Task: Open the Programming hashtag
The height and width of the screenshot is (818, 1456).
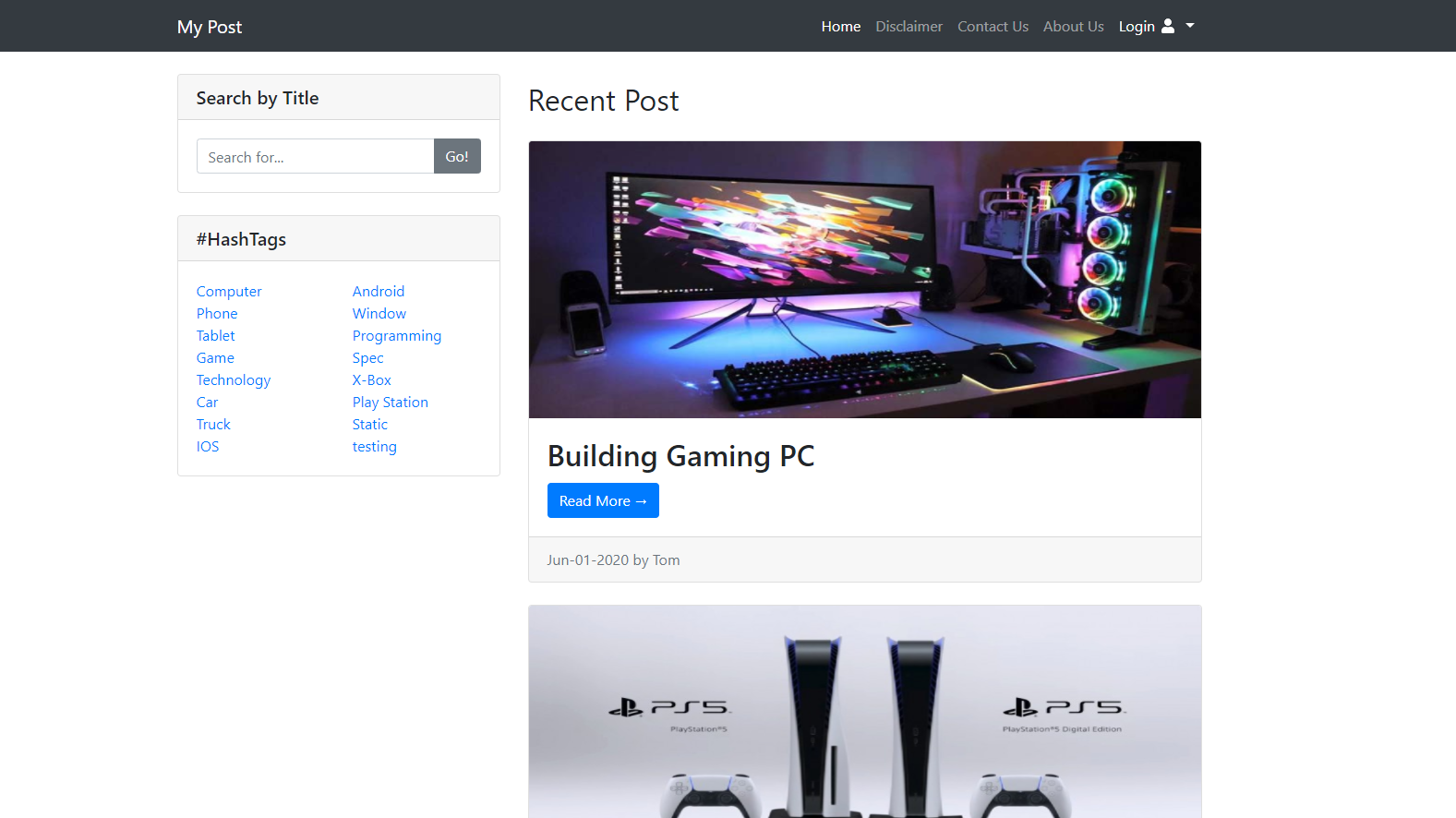Action: pos(397,336)
